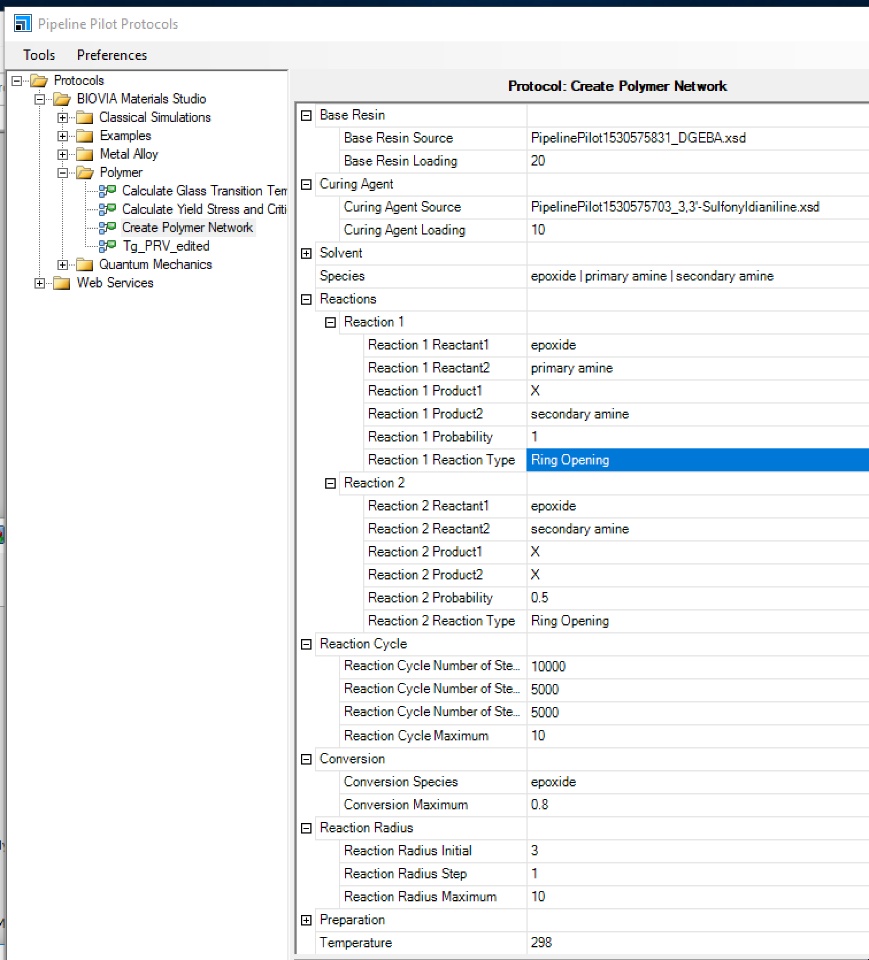
Task: Click the Create Polymer Network protocol icon
Action: [x=108, y=228]
